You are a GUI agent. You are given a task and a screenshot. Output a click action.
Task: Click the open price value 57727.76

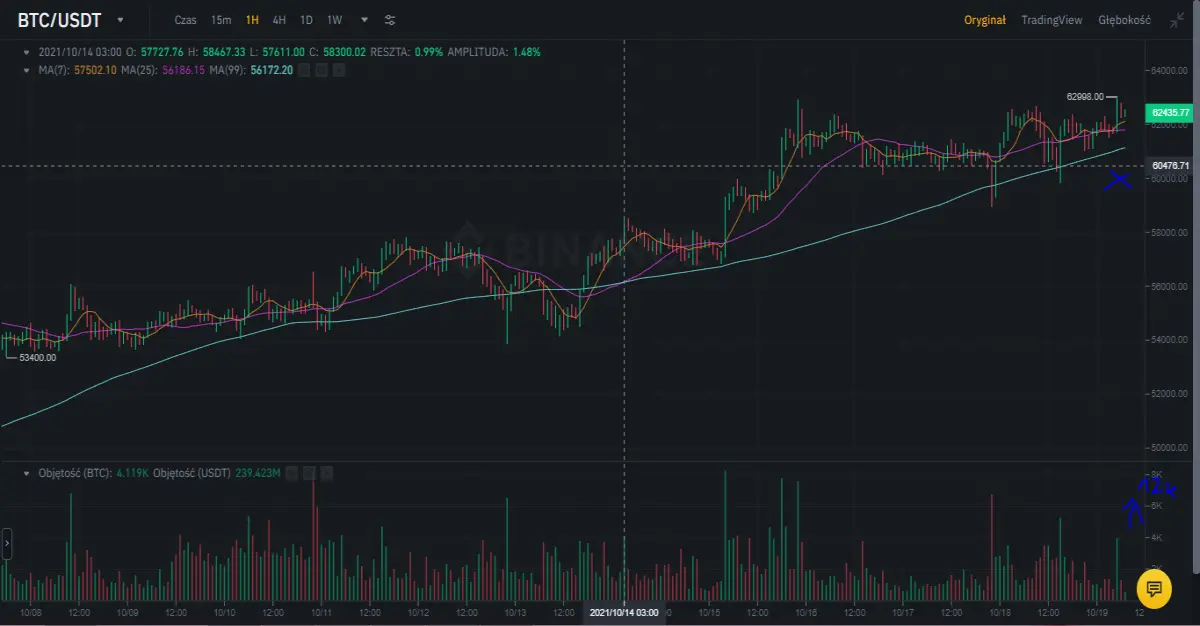(161, 51)
